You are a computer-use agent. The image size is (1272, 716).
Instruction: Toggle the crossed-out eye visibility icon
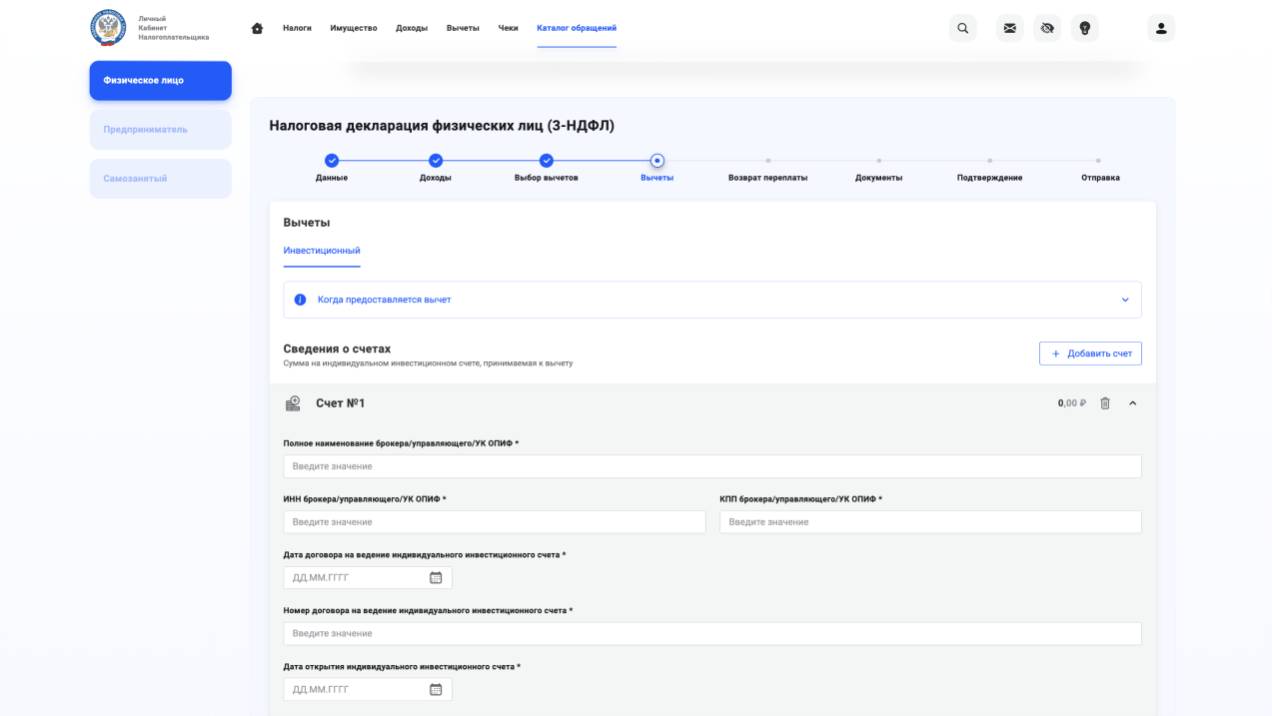1047,28
